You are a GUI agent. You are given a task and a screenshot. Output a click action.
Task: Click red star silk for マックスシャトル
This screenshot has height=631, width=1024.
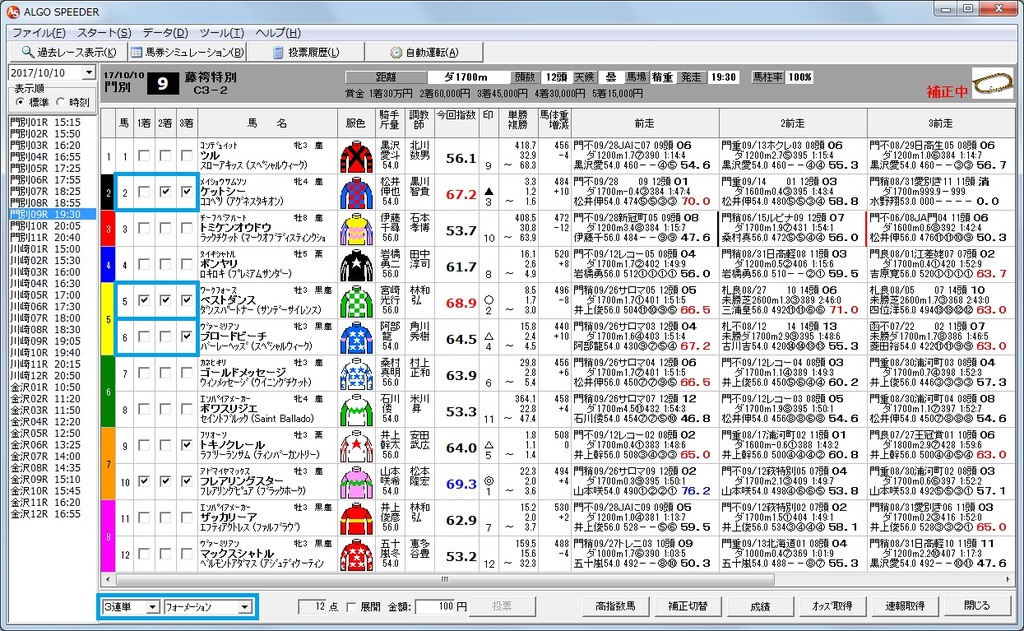coord(356,555)
